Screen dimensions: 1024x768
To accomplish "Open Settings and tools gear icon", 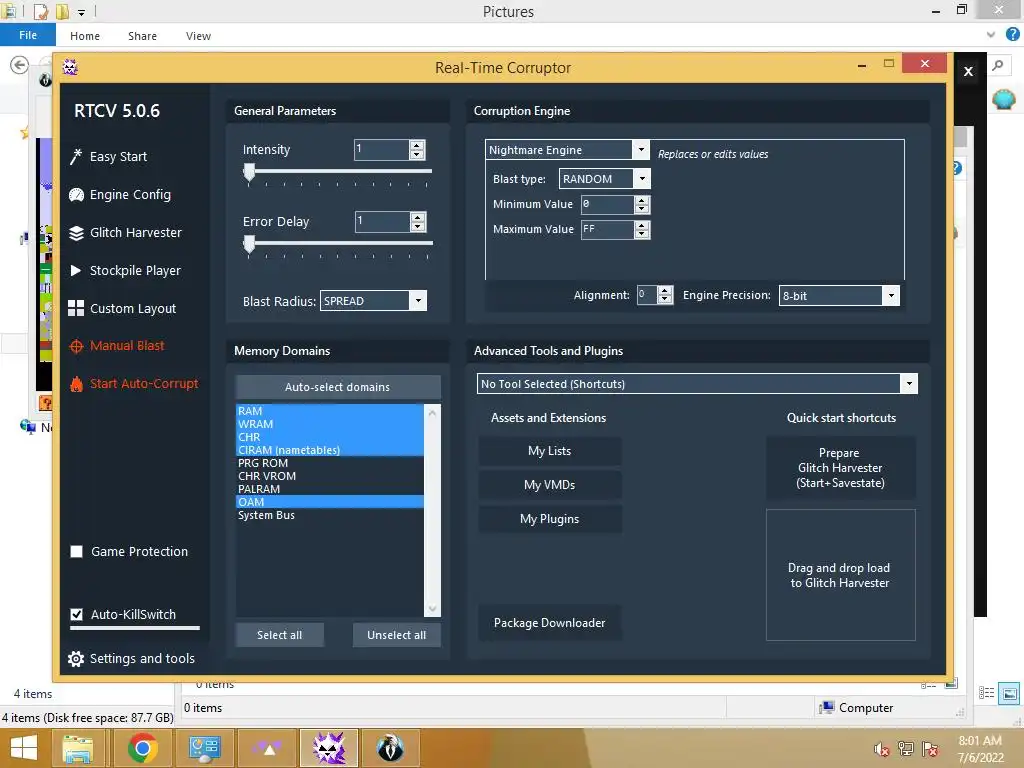I will coord(76,659).
